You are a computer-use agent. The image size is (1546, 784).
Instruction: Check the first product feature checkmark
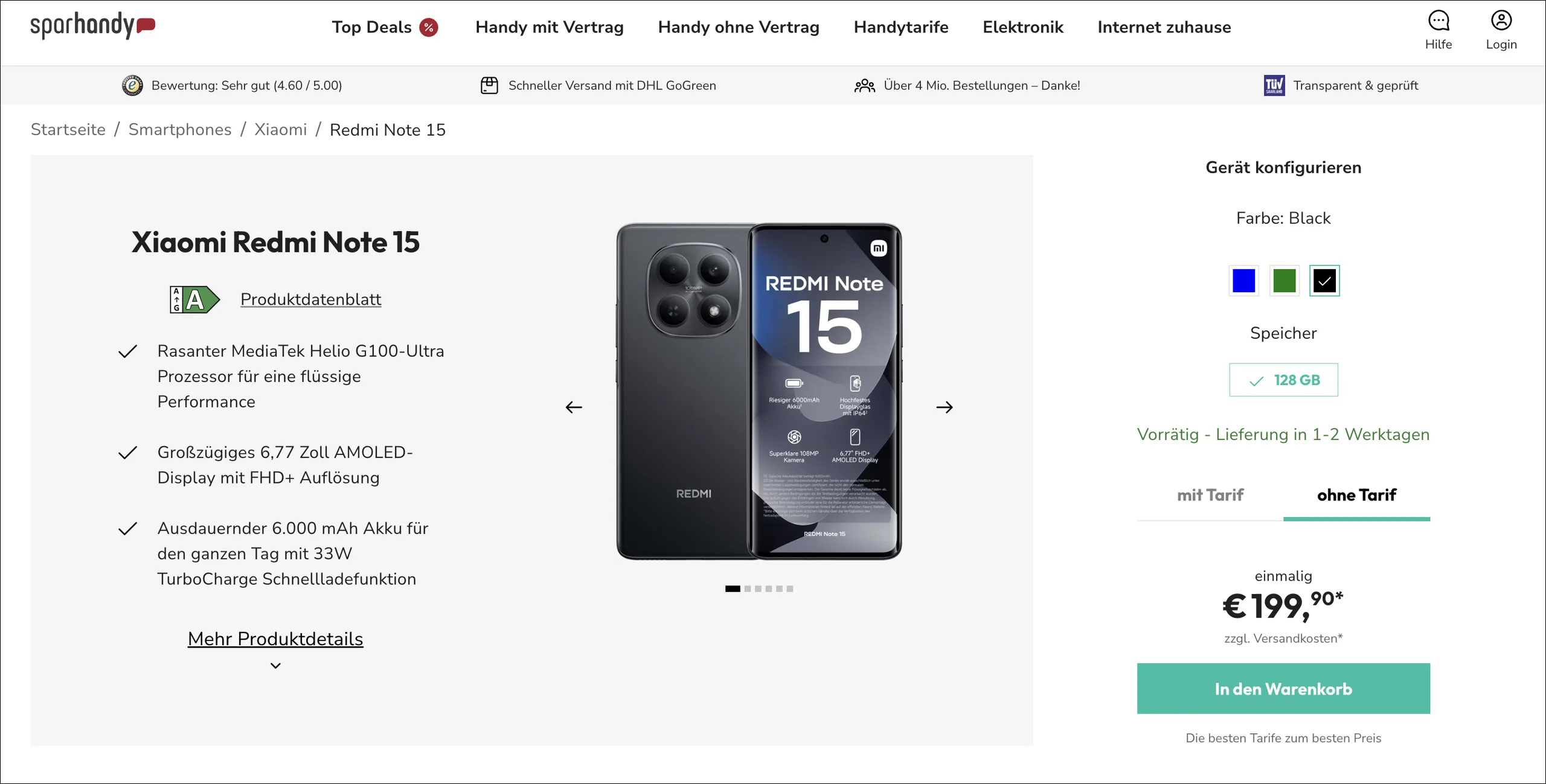point(127,351)
